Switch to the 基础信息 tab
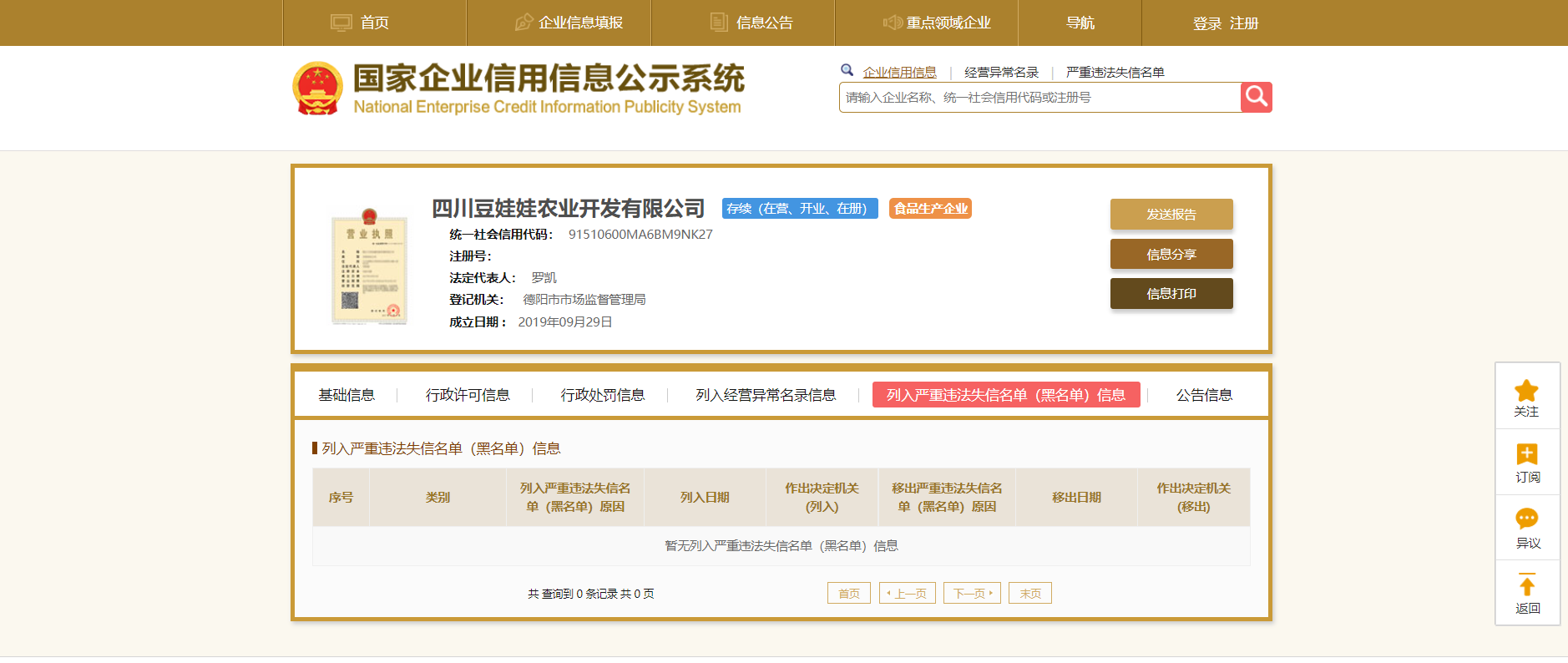This screenshot has height=663, width=1568. [x=346, y=395]
